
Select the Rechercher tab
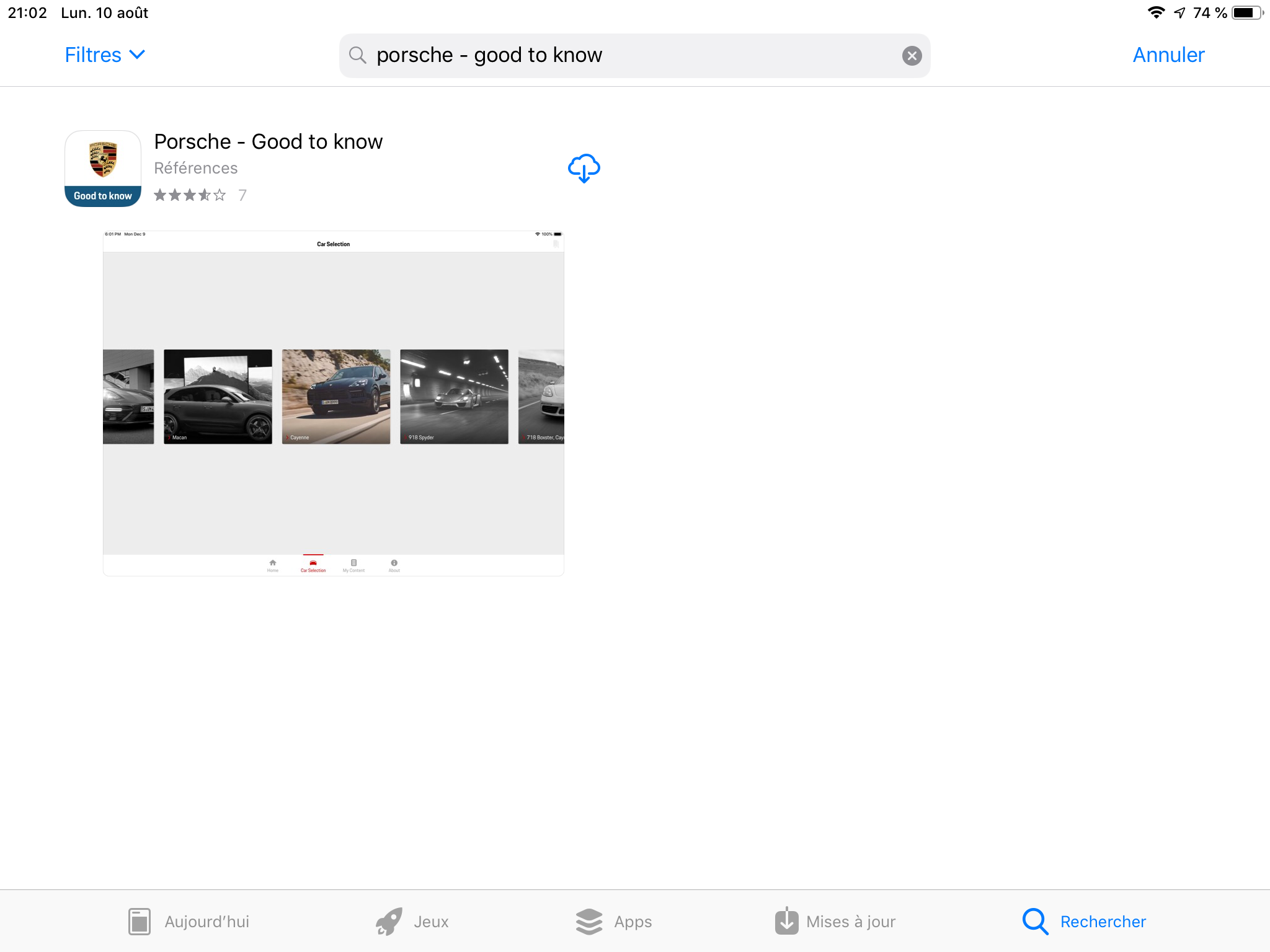(1085, 922)
